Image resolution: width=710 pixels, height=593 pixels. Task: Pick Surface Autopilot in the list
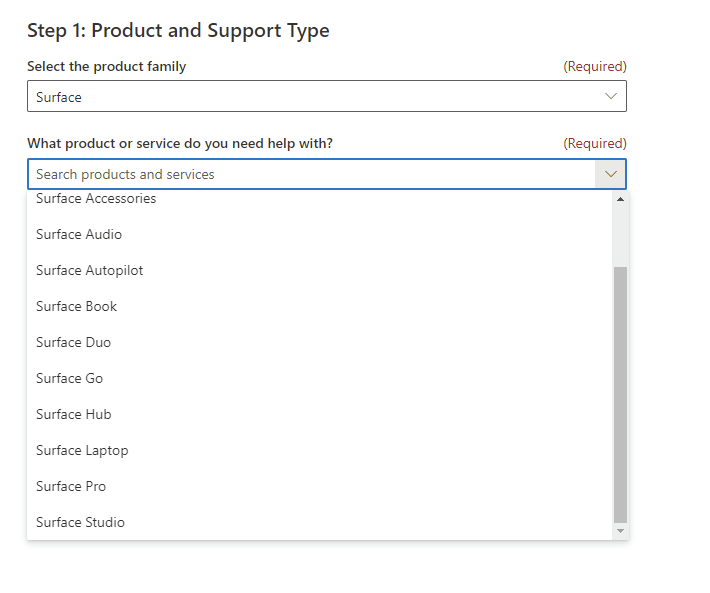click(320, 270)
